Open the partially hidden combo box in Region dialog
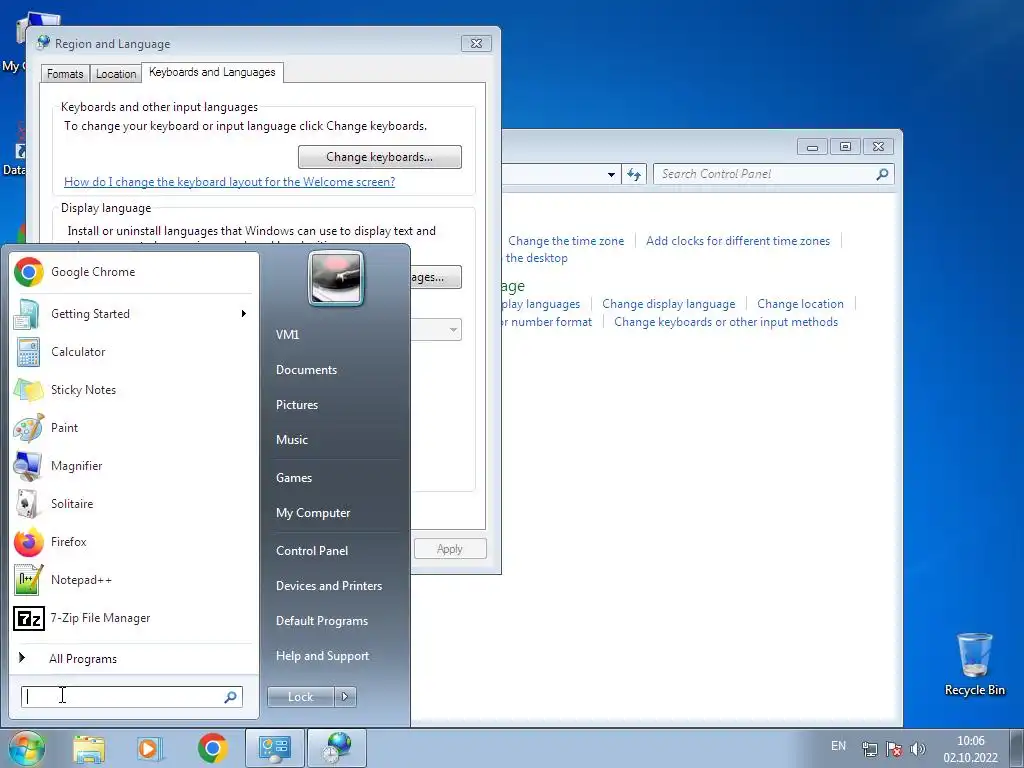Image resolution: width=1024 pixels, height=768 pixels. (x=436, y=330)
